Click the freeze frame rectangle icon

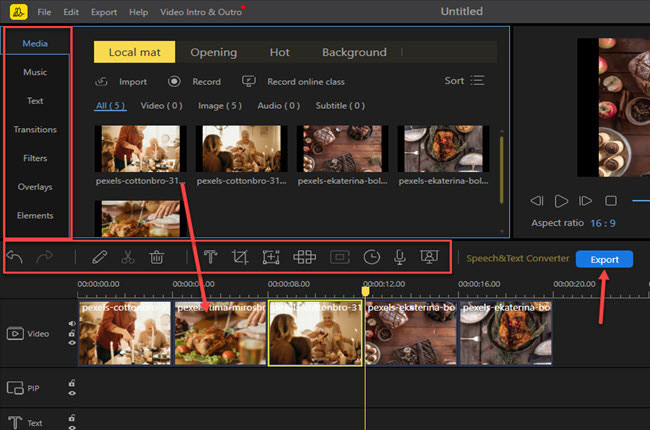(x=340, y=257)
